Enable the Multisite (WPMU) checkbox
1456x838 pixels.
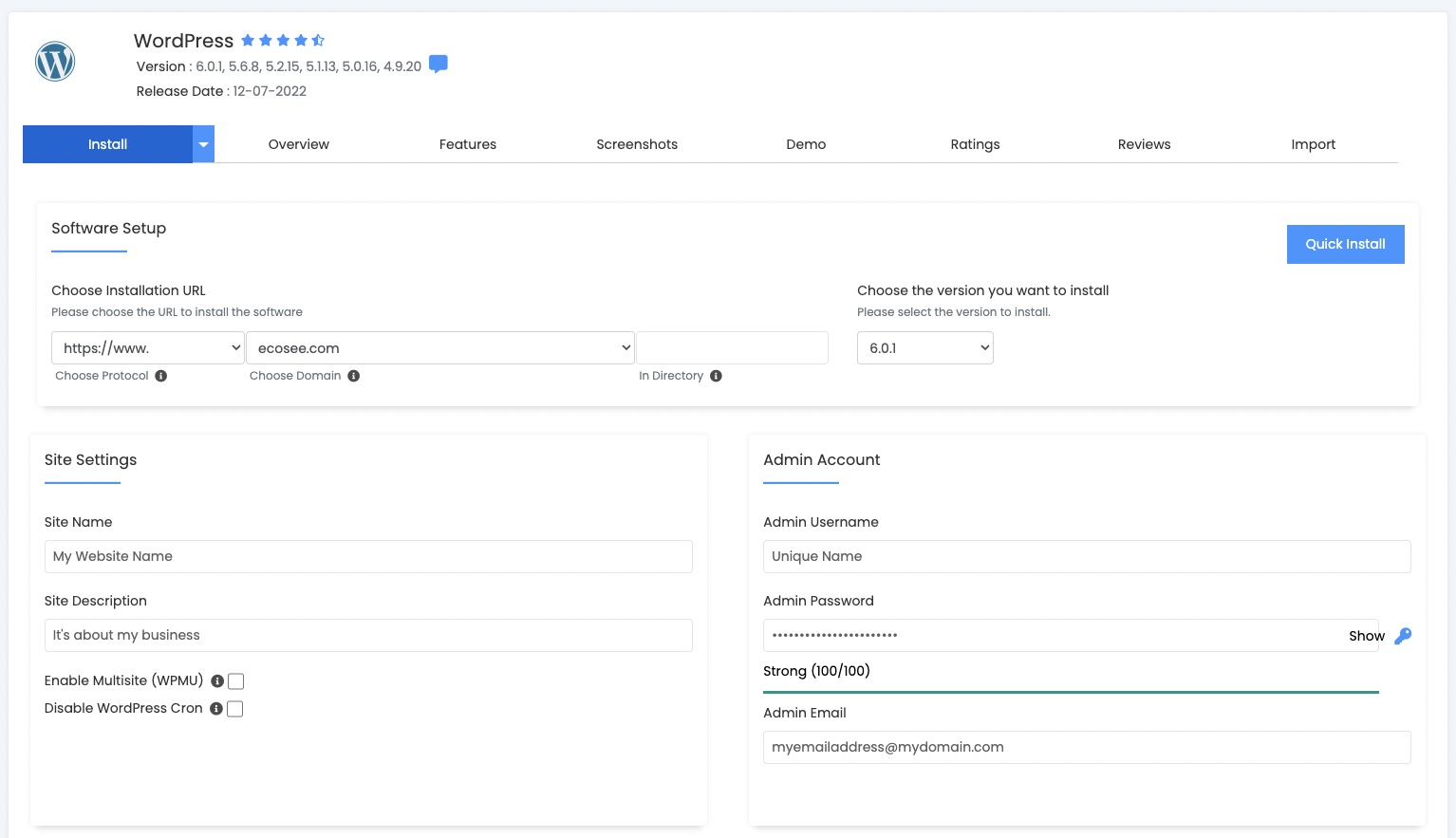pyautogui.click(x=236, y=681)
